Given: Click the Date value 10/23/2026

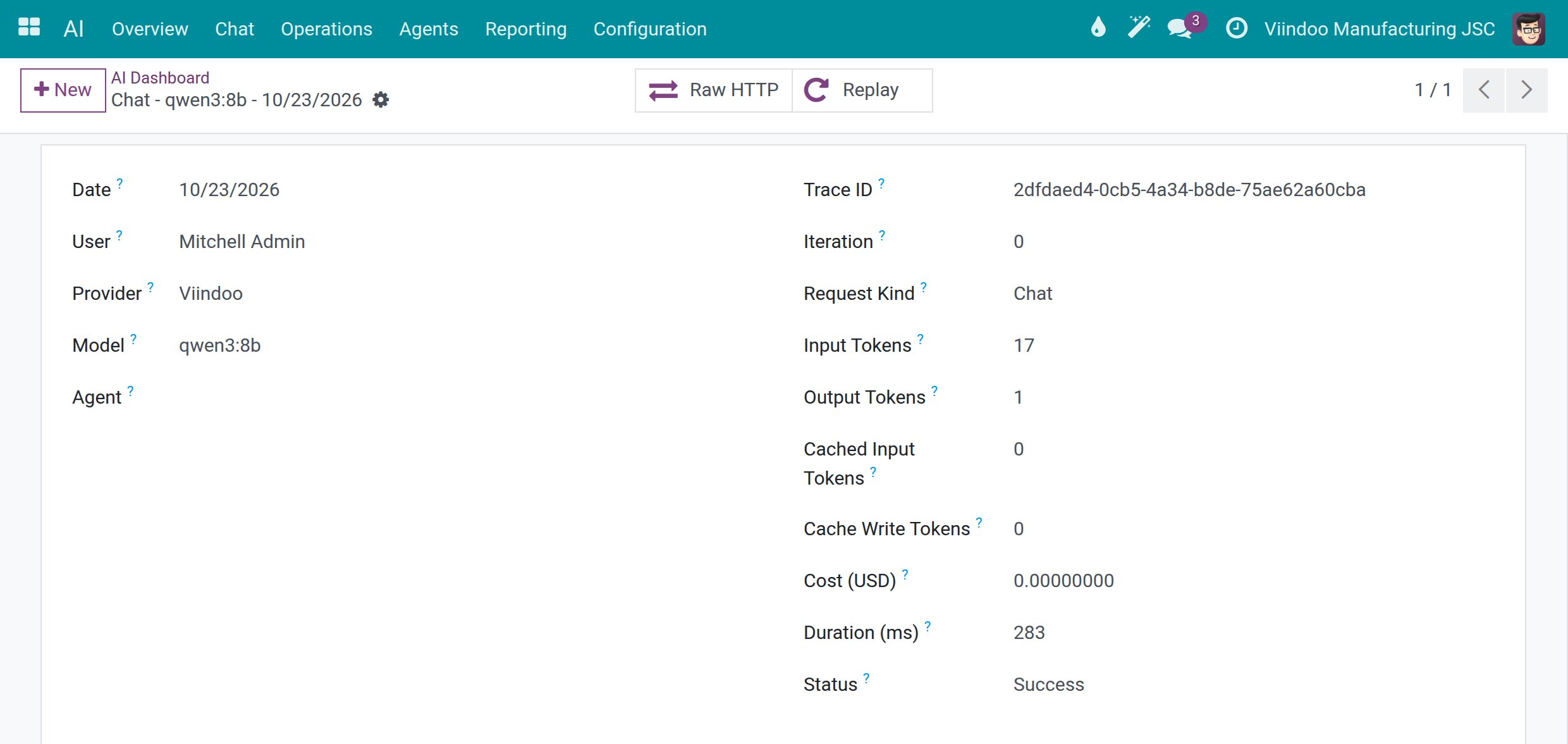Looking at the screenshot, I should [229, 189].
